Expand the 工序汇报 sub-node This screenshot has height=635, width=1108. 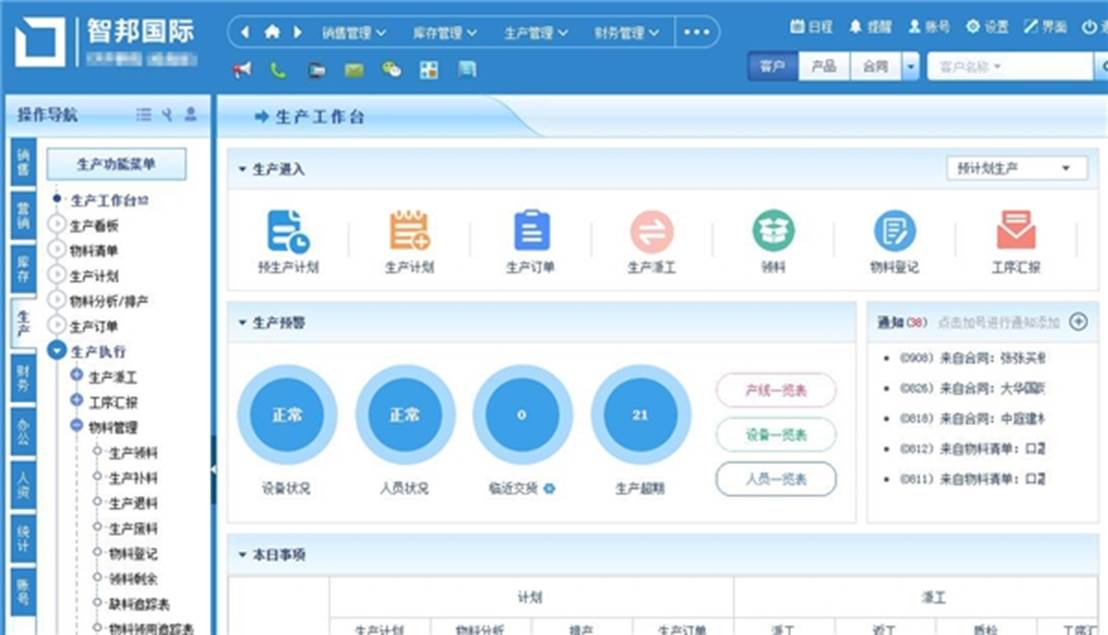pyautogui.click(x=76, y=400)
